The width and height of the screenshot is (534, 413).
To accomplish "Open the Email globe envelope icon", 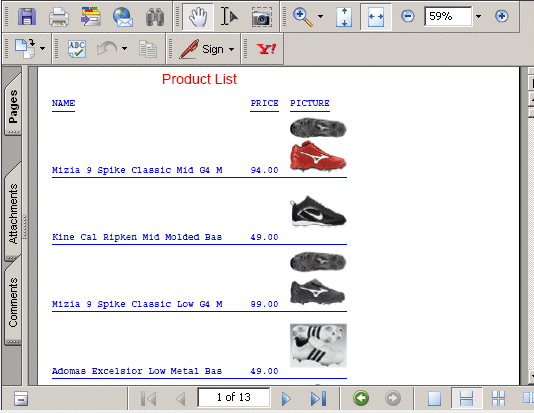I will [x=123, y=17].
